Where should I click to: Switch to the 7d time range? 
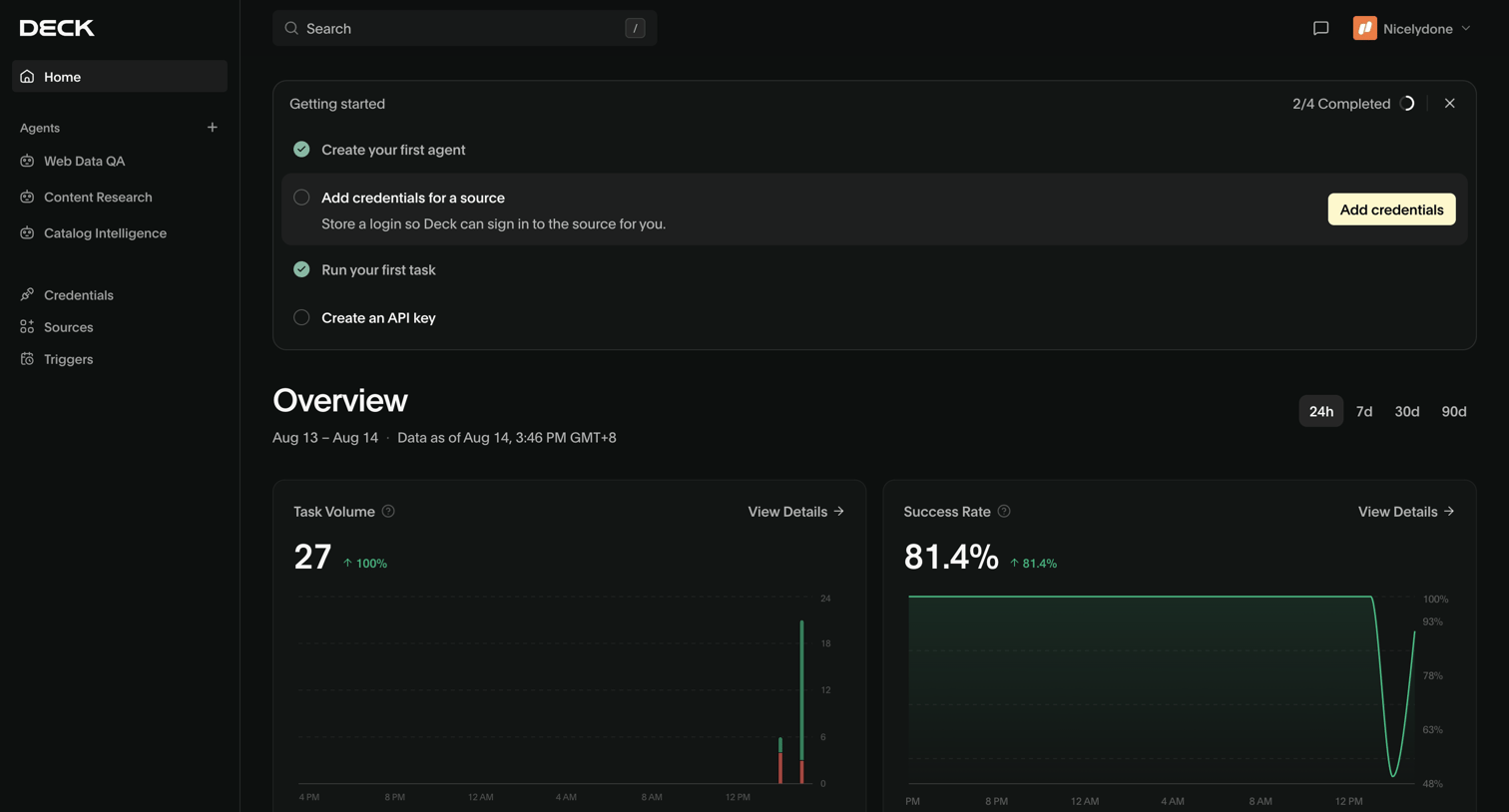pyautogui.click(x=1364, y=411)
